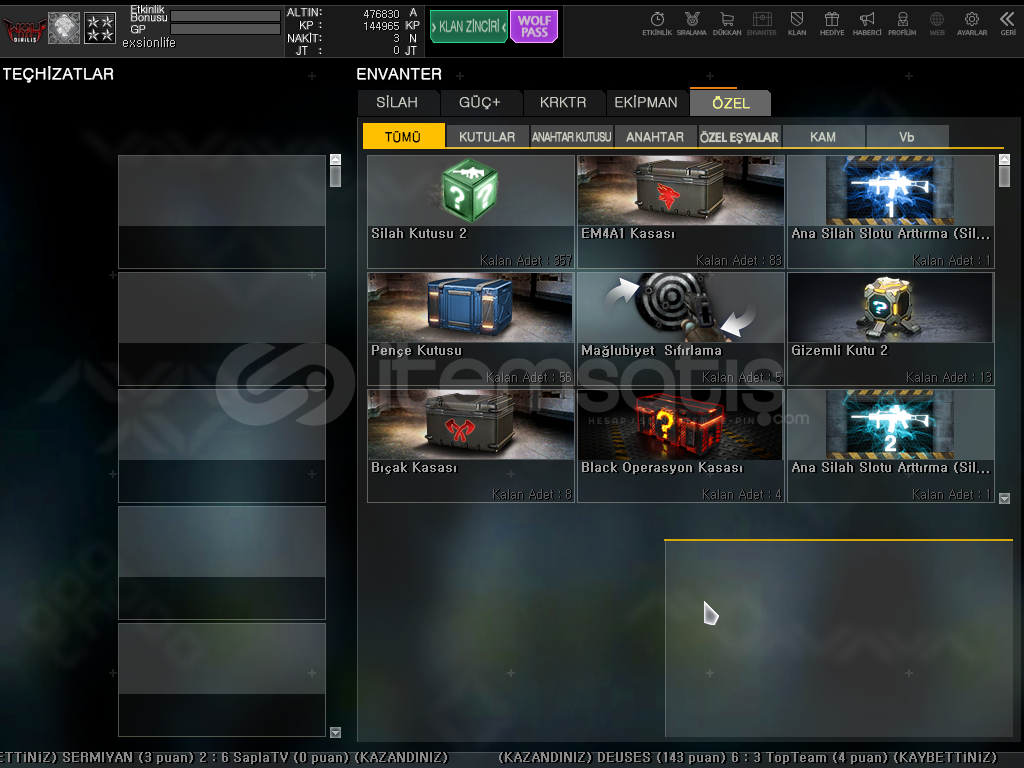1024x768 pixels.
Task: Switch to the Silah inventory tab
Action: (x=397, y=102)
